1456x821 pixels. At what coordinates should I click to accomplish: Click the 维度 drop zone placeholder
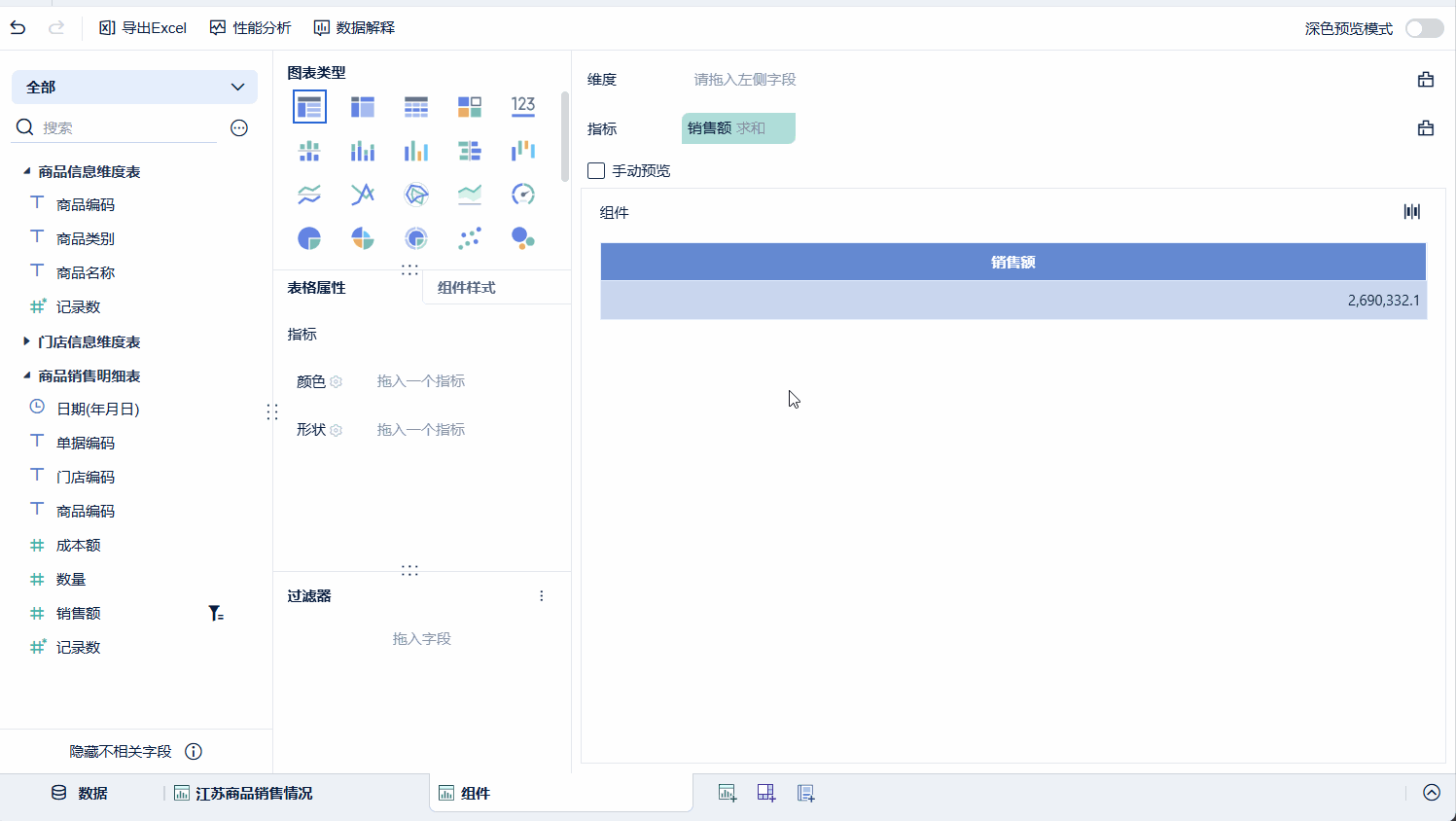coord(745,80)
